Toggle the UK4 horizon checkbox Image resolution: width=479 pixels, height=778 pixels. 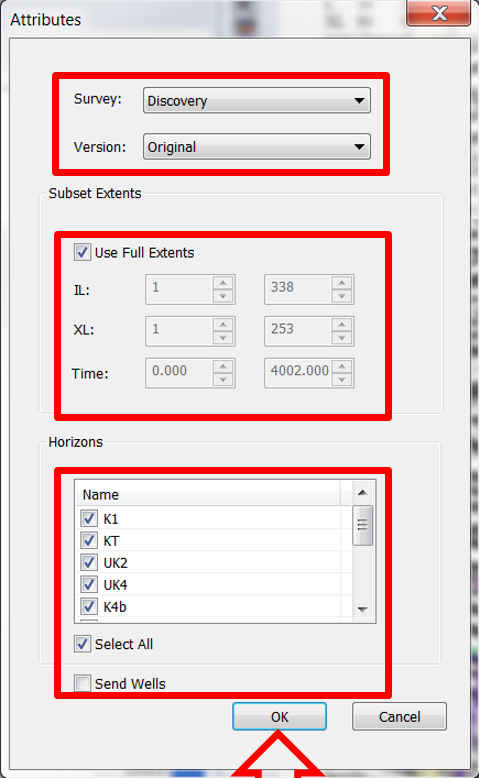click(89, 584)
